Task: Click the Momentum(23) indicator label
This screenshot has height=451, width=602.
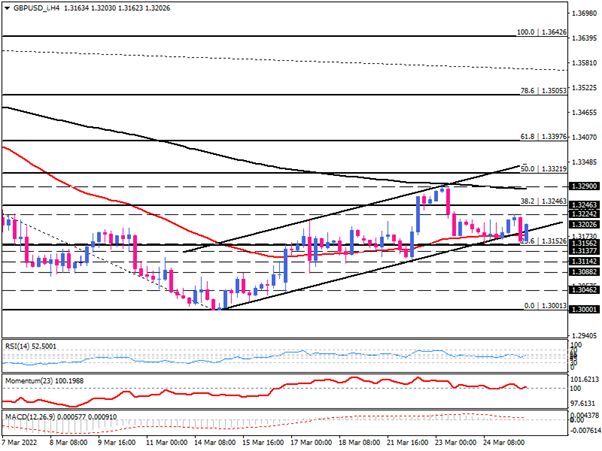Action: [x=46, y=379]
